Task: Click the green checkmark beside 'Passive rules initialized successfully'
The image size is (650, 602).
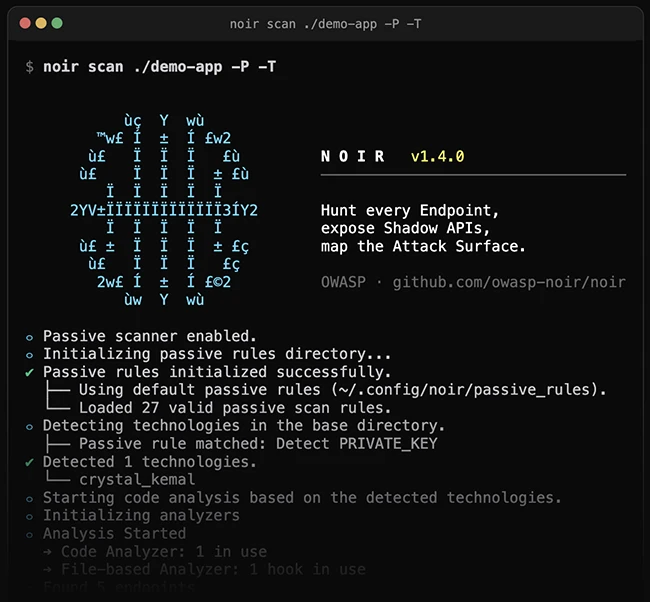Action: click(29, 372)
